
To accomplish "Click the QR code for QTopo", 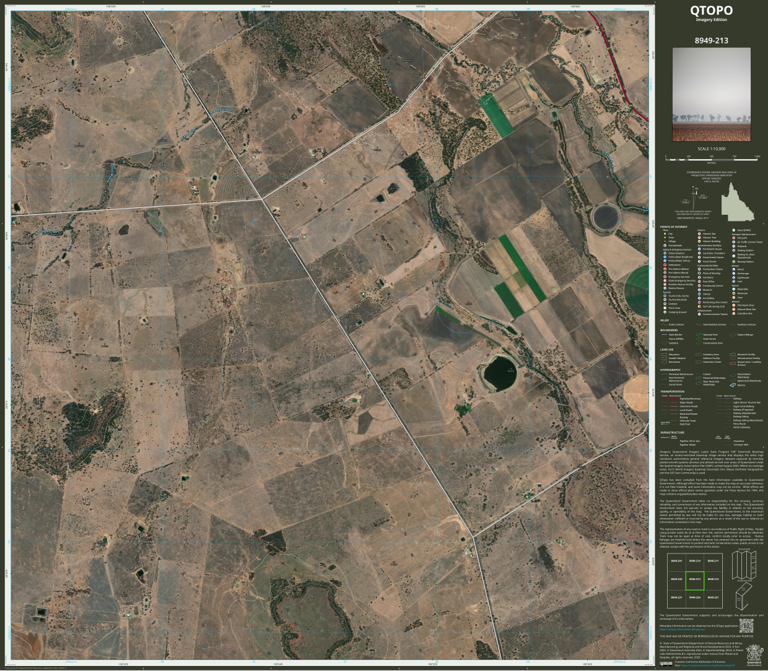I will point(745,625).
